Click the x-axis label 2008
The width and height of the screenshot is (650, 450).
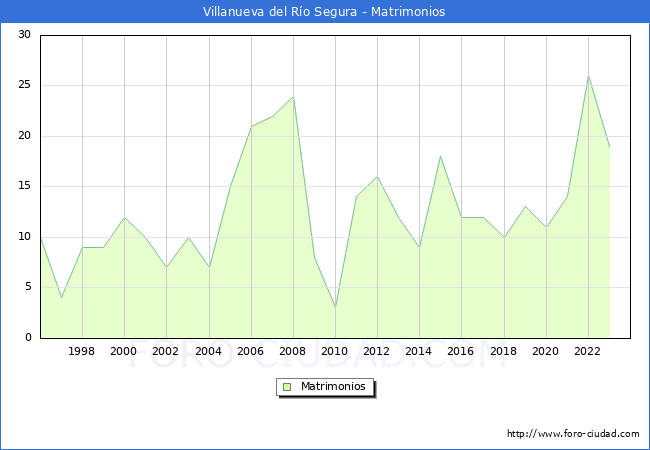(x=292, y=351)
